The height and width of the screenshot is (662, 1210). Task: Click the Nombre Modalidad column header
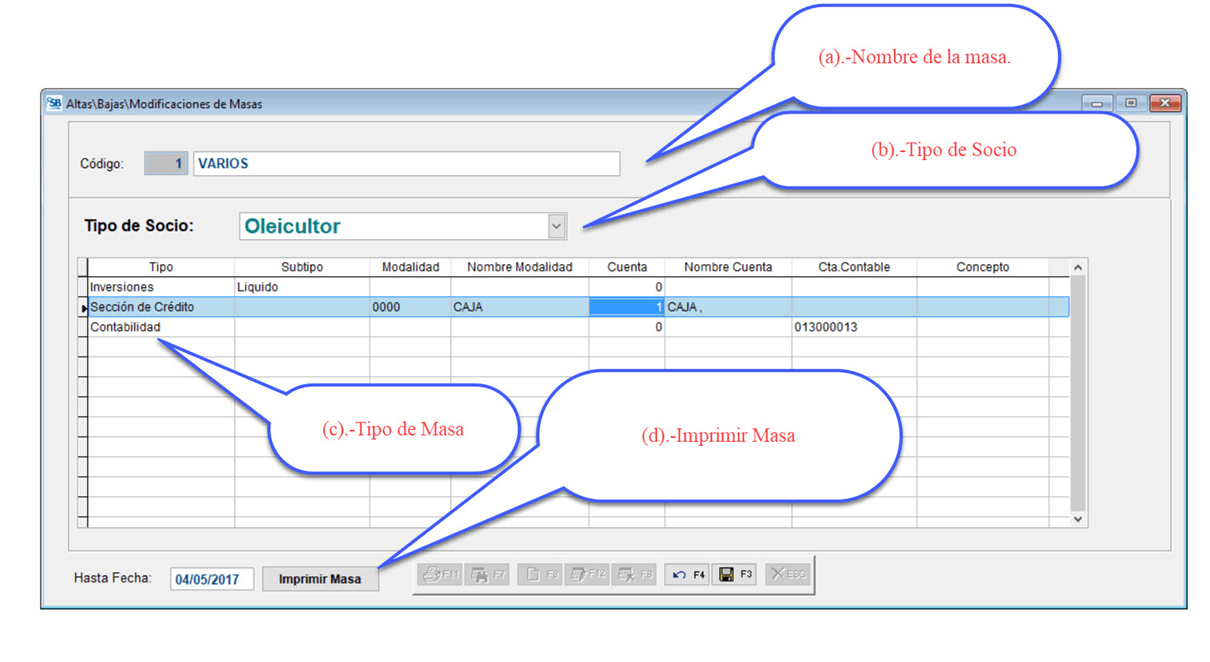(x=519, y=267)
